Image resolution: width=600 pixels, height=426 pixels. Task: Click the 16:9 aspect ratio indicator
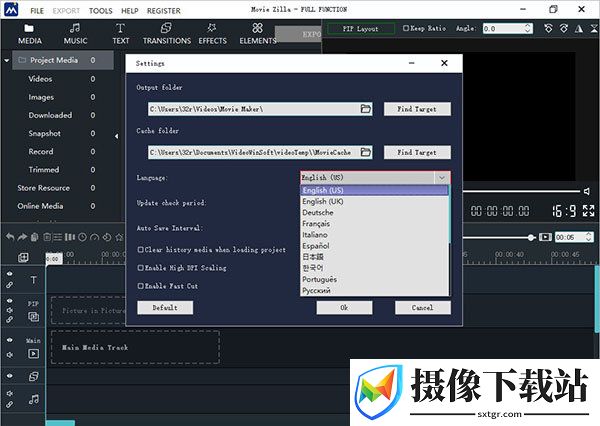pos(564,211)
